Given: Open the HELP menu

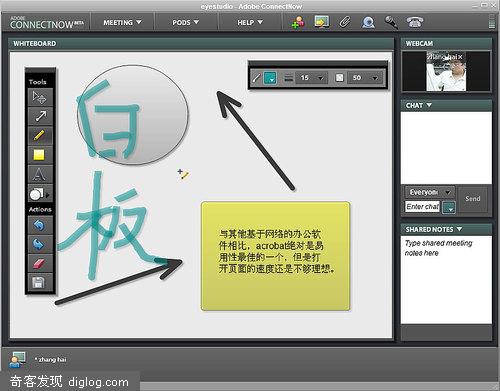Looking at the screenshot, I should coord(250,22).
